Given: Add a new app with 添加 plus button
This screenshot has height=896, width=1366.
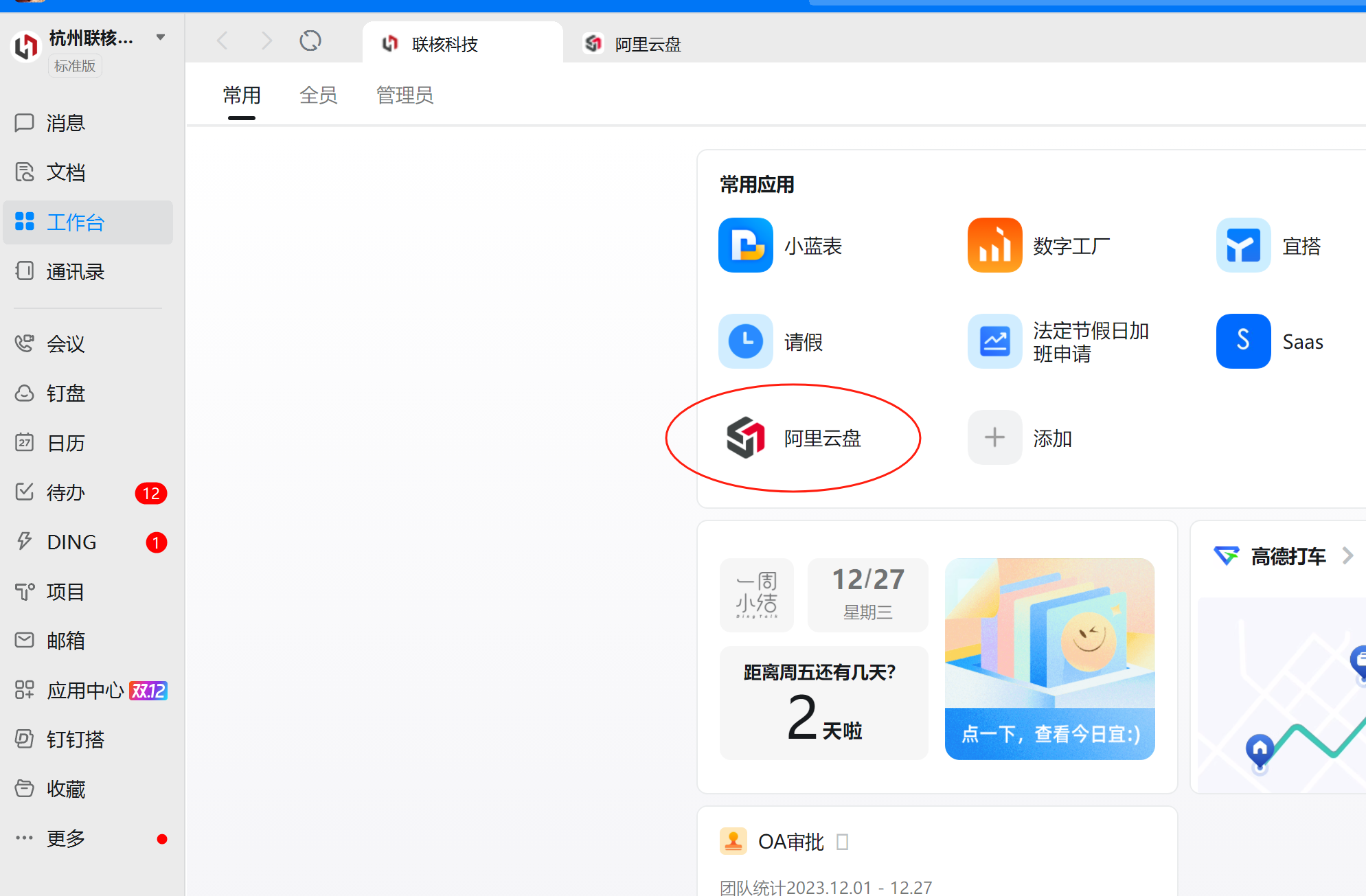Looking at the screenshot, I should tap(994, 437).
